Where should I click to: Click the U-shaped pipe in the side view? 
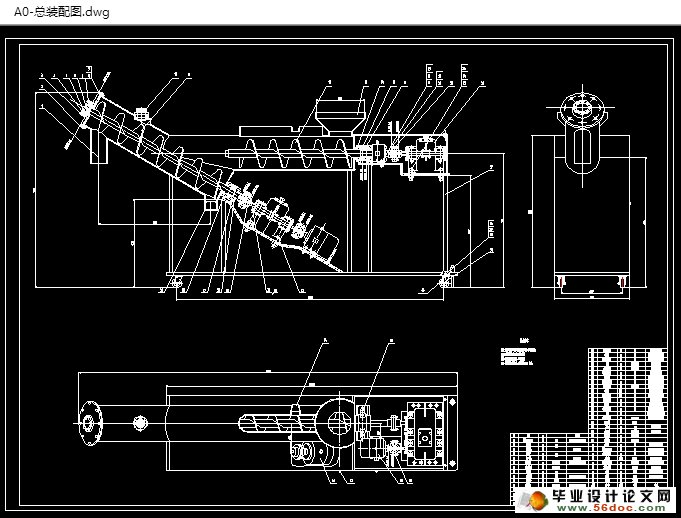581,152
